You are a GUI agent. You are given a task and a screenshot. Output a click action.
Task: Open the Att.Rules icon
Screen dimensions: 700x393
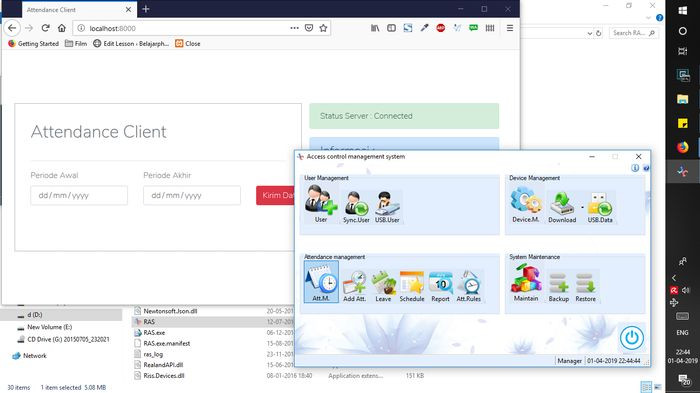(x=469, y=286)
